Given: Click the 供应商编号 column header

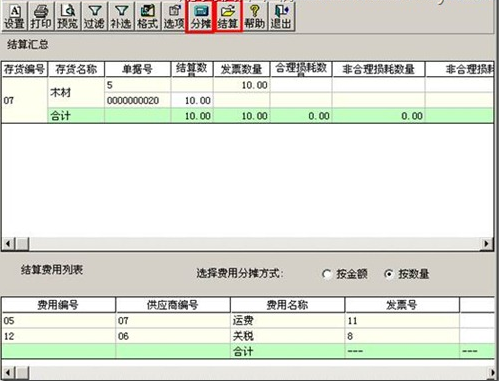Looking at the screenshot, I should [x=173, y=305].
